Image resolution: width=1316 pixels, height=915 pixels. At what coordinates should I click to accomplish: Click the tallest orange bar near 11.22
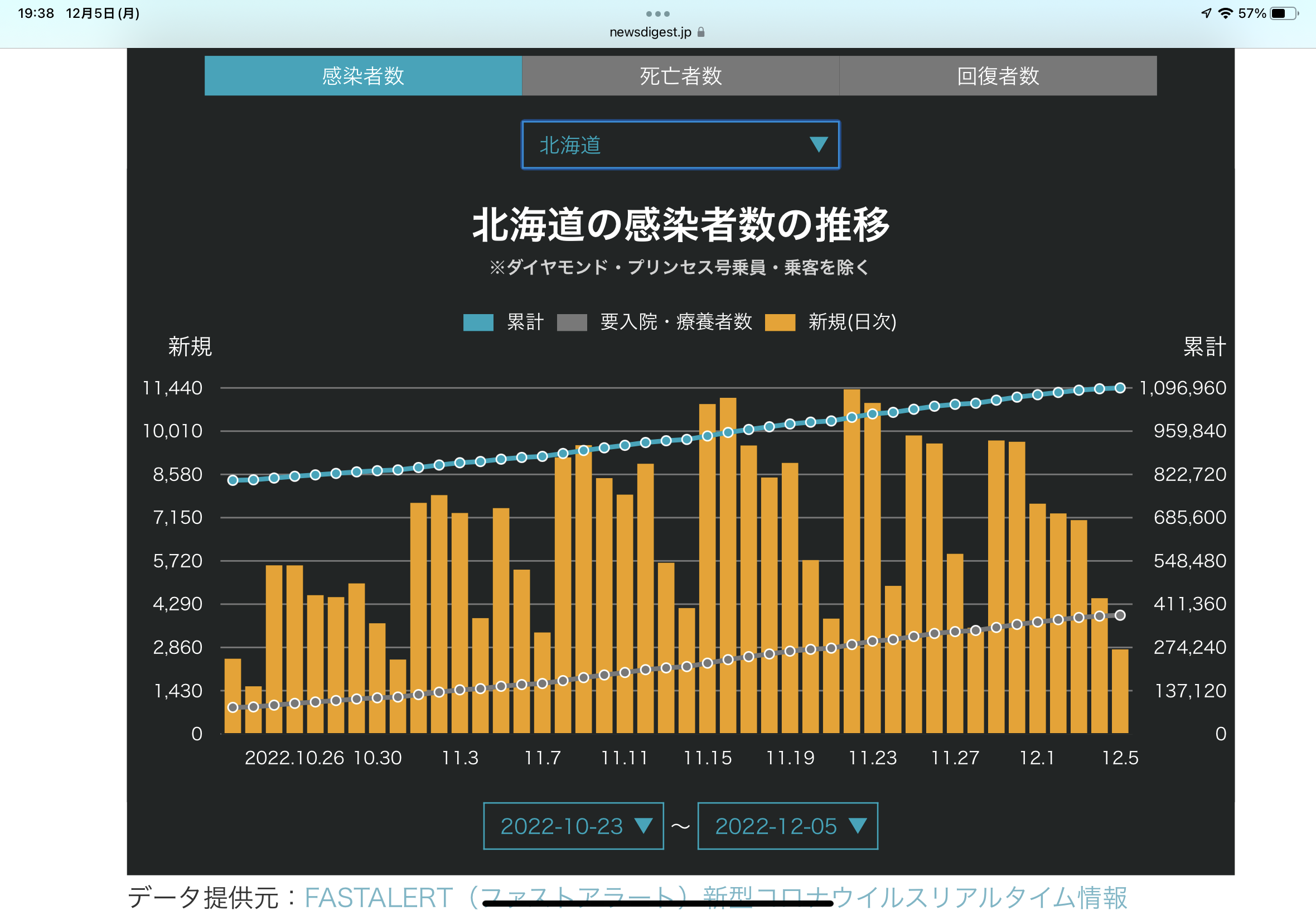[851, 561]
